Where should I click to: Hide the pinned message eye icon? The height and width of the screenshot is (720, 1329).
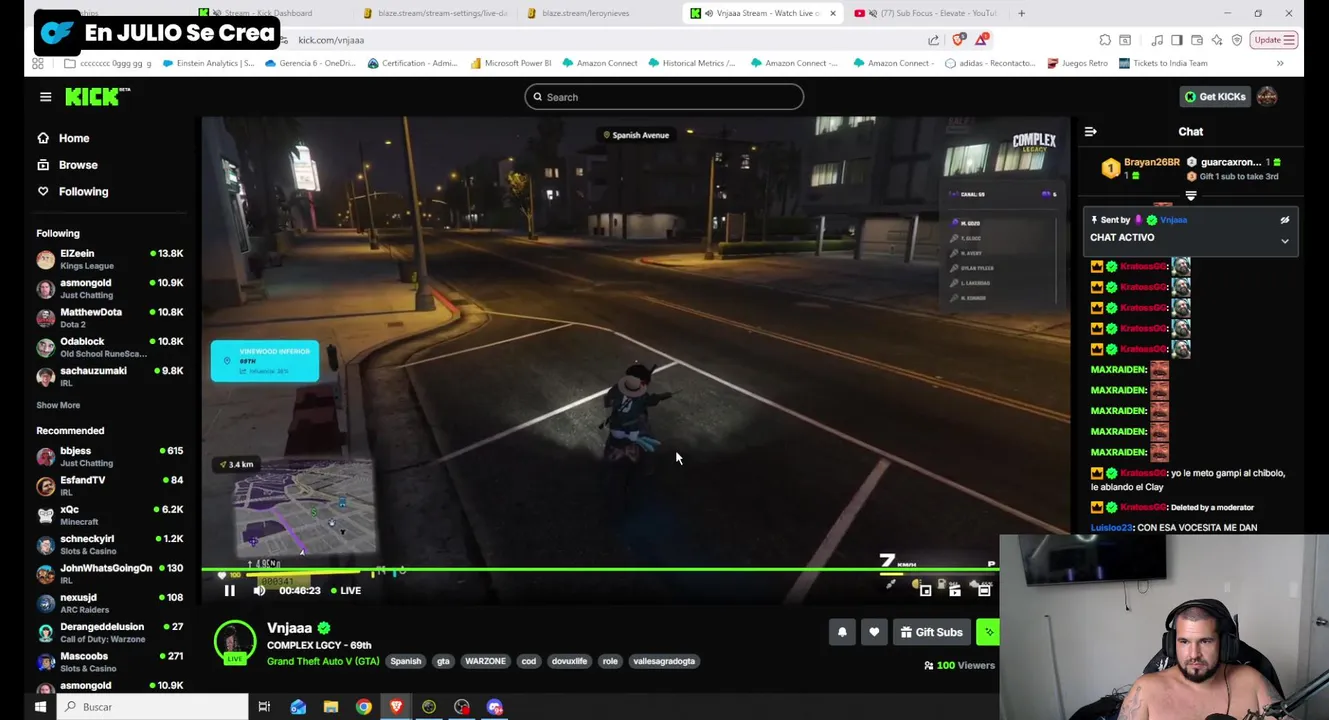1285,220
